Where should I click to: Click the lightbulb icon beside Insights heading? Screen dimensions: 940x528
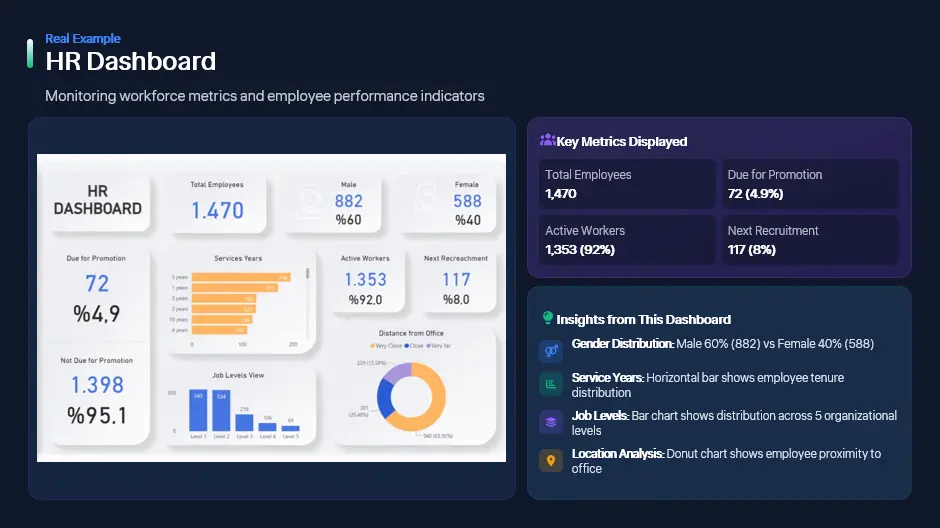(547, 318)
